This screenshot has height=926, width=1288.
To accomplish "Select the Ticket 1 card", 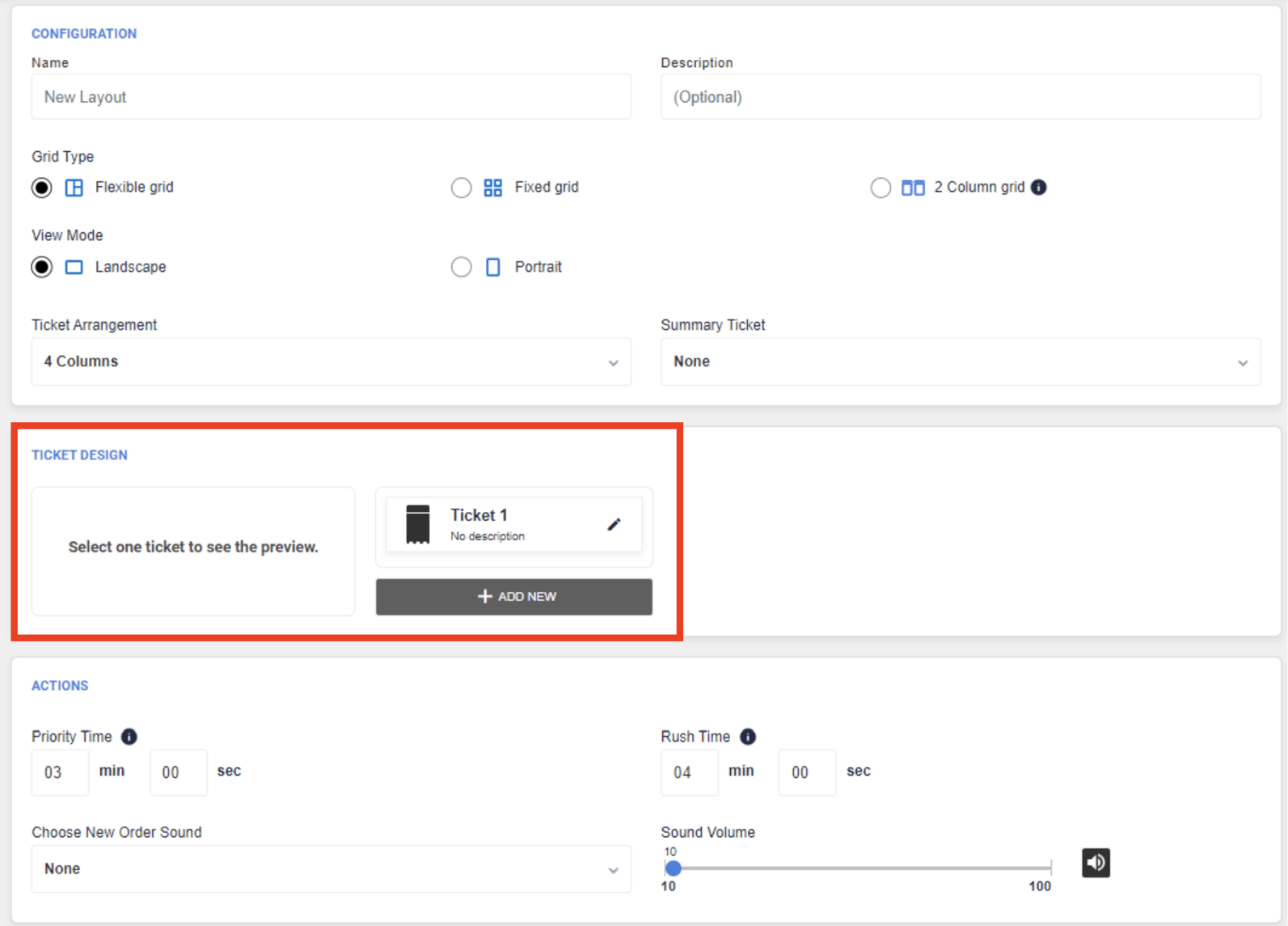I will pyautogui.click(x=513, y=525).
